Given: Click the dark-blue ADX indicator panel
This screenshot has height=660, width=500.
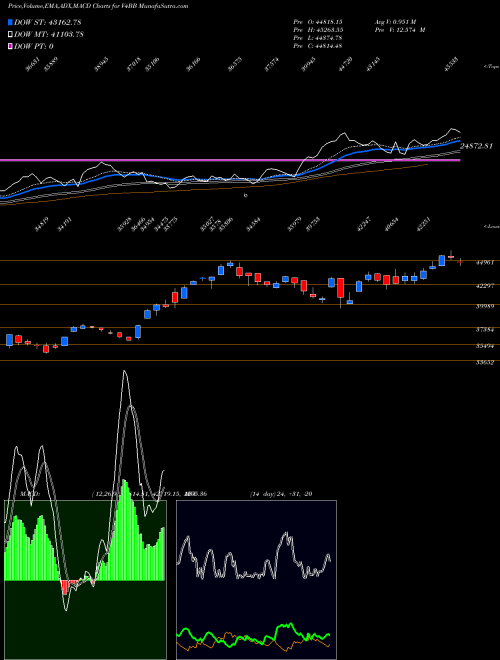Looking at the screenshot, I should (x=256, y=580).
